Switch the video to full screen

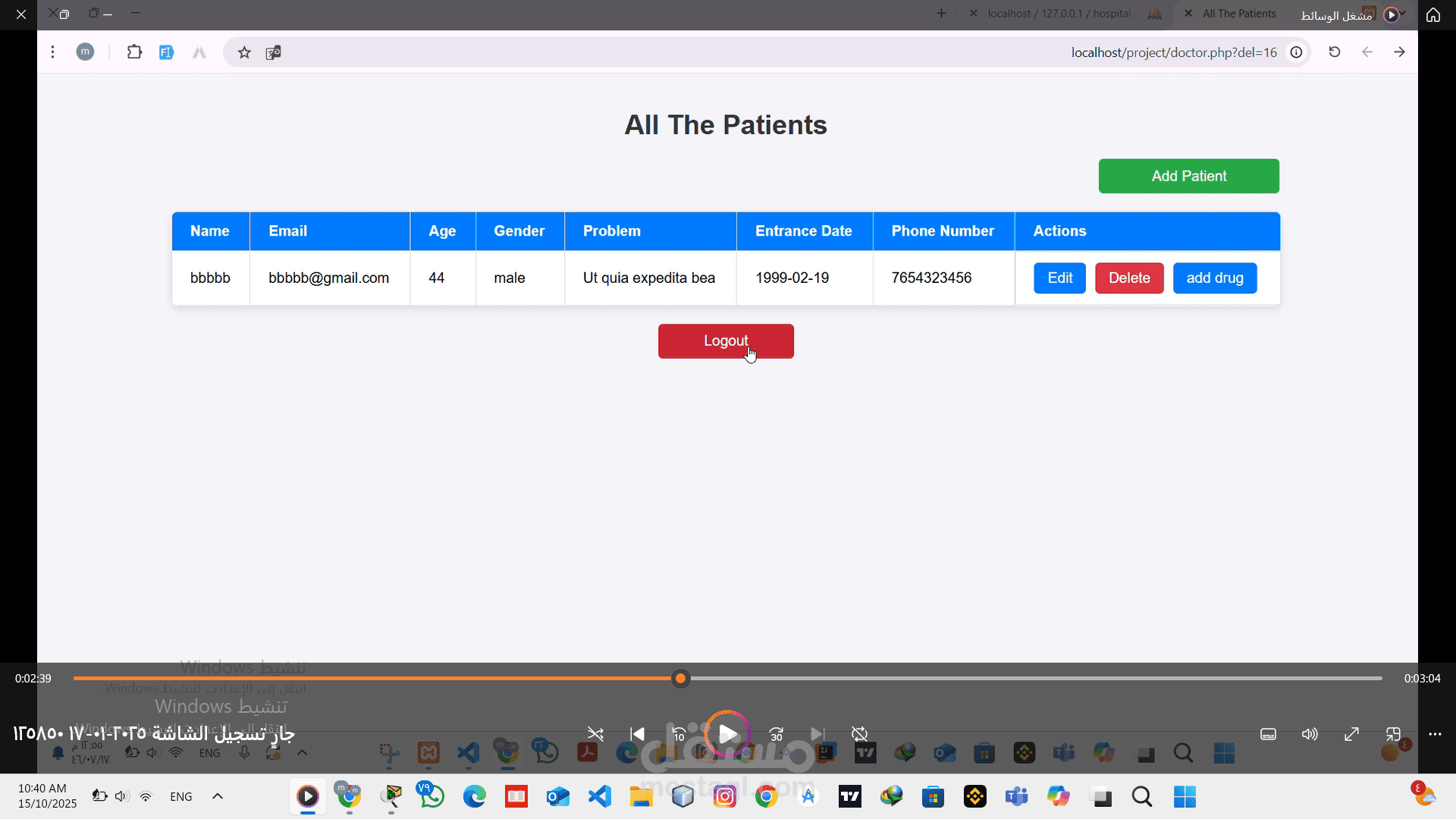(x=1351, y=734)
